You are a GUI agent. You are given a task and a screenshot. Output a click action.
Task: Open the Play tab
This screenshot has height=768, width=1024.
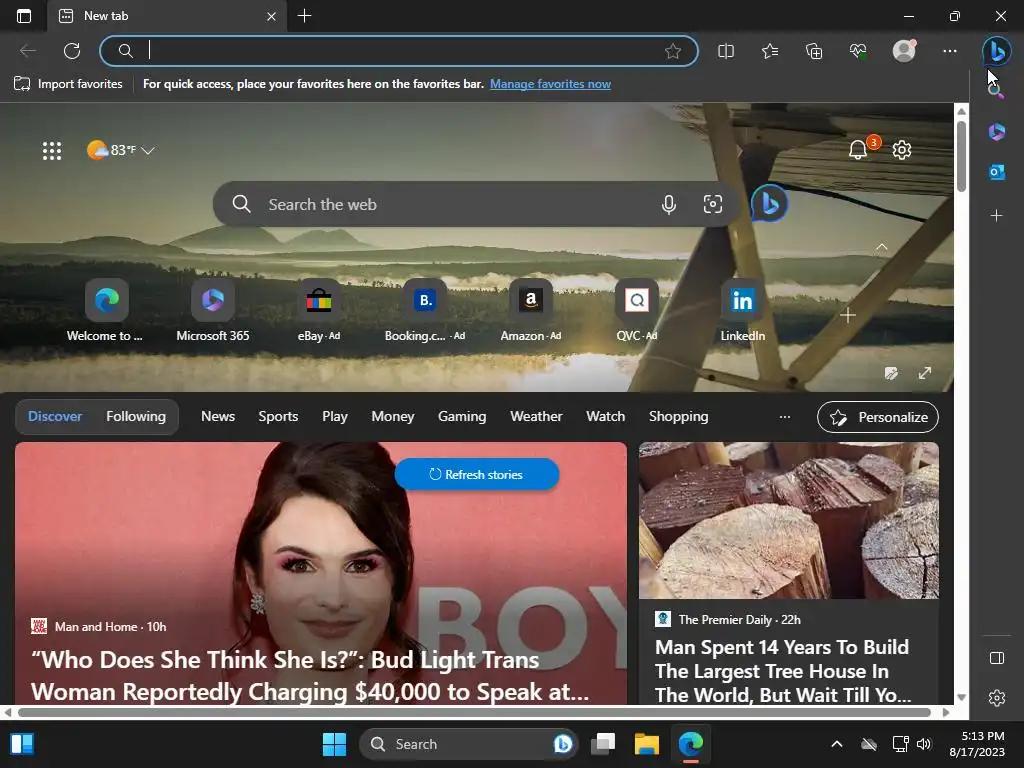pos(334,417)
